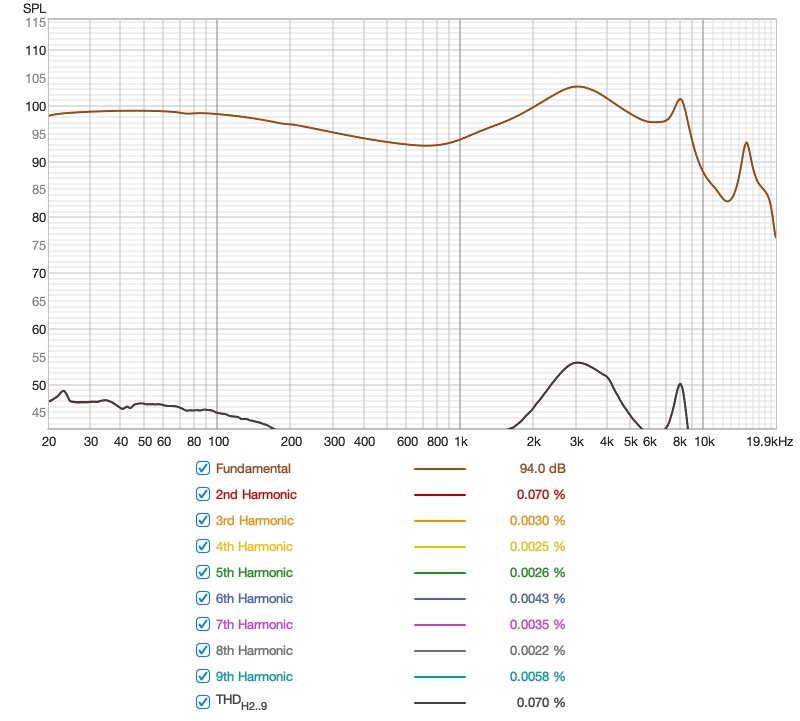Click the 7th Harmonic magenta line swatch

pyautogui.click(x=440, y=625)
